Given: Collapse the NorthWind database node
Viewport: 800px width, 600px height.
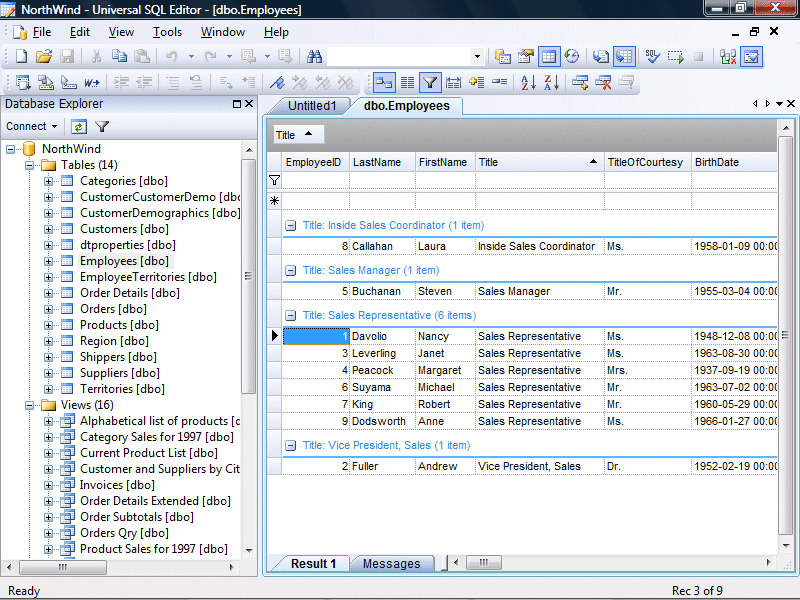Looking at the screenshot, I should click(x=10, y=149).
